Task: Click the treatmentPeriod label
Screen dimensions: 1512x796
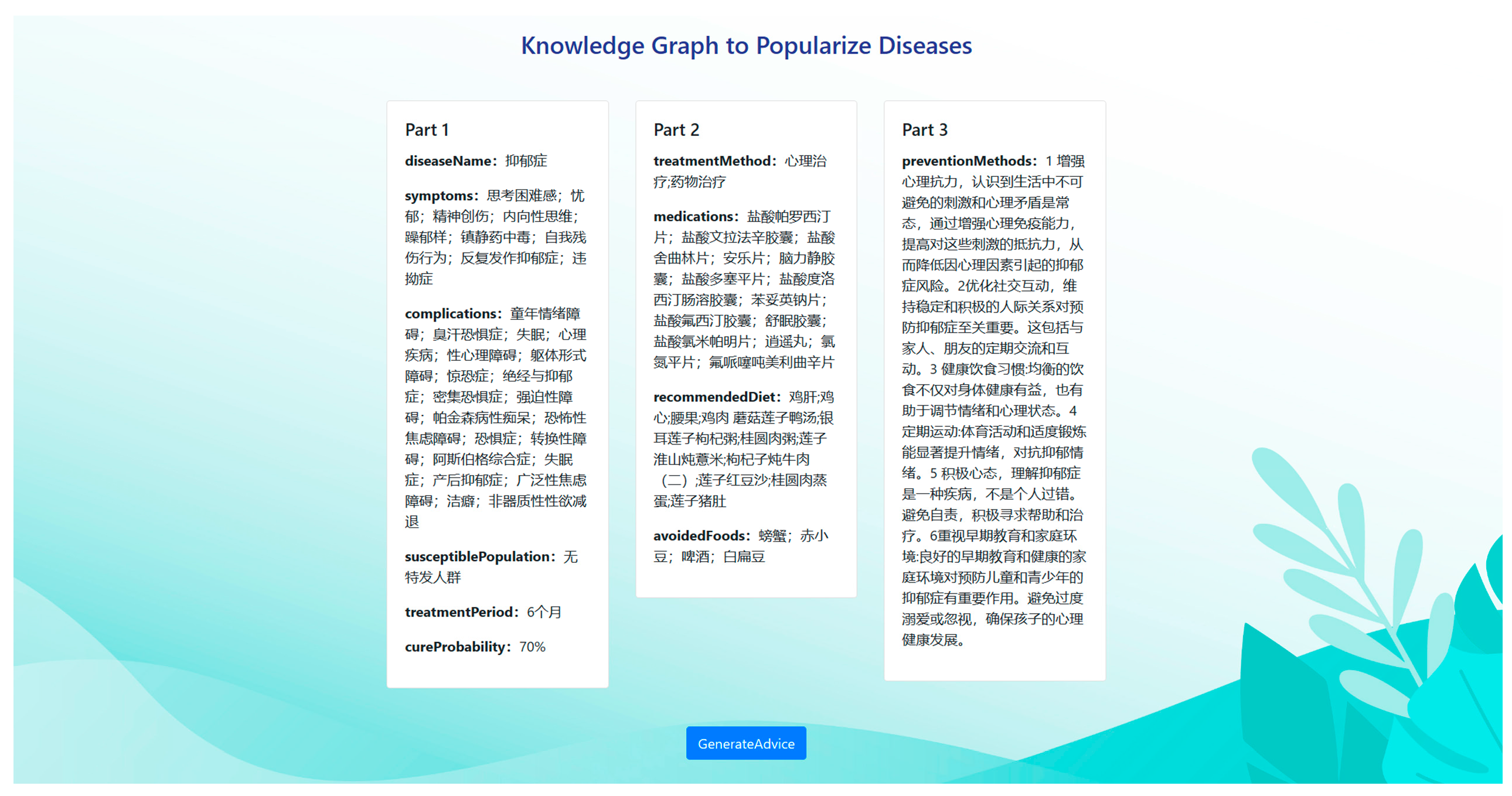Action: pyautogui.click(x=461, y=612)
